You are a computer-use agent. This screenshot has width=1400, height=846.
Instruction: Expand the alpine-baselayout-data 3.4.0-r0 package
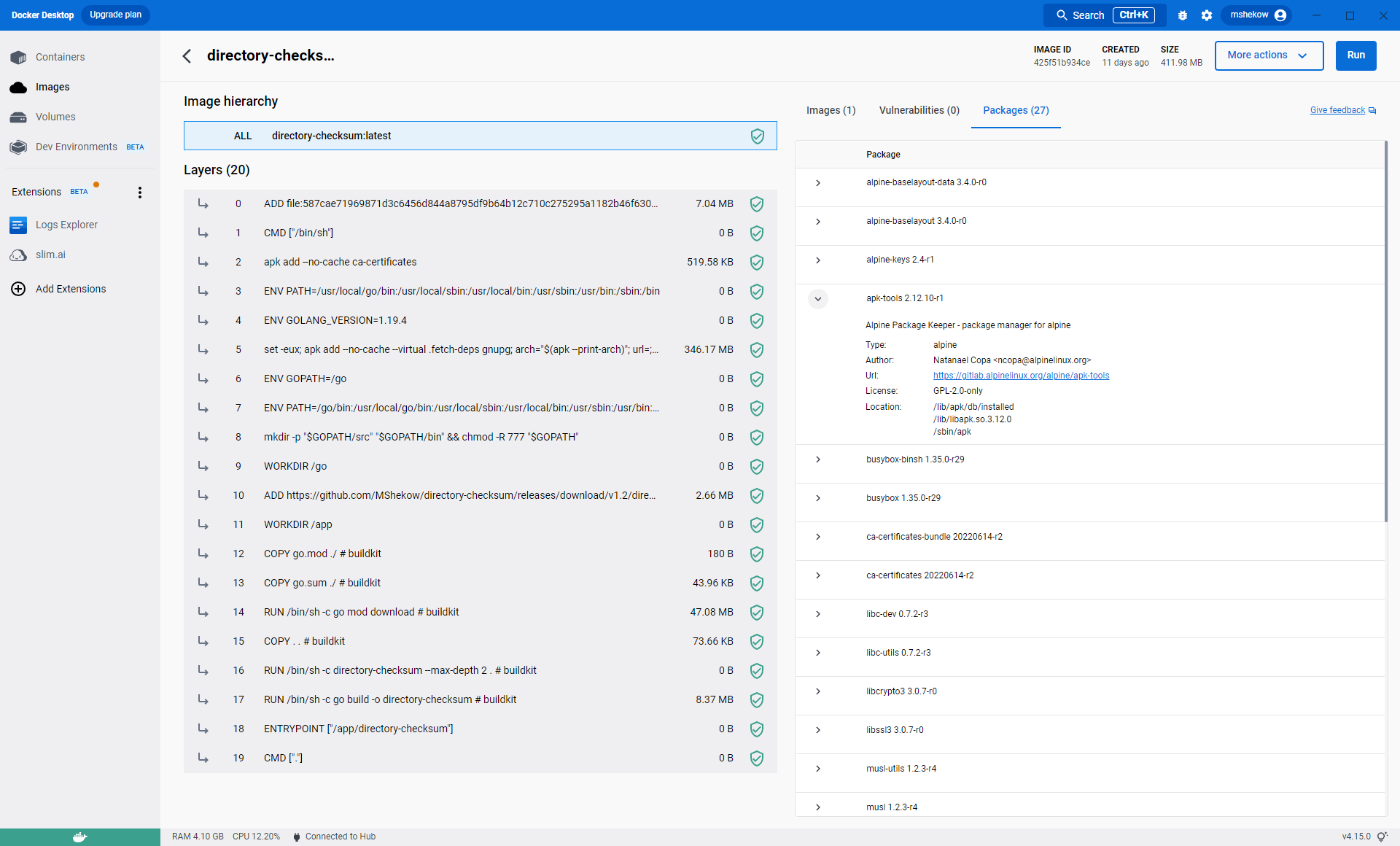818,183
